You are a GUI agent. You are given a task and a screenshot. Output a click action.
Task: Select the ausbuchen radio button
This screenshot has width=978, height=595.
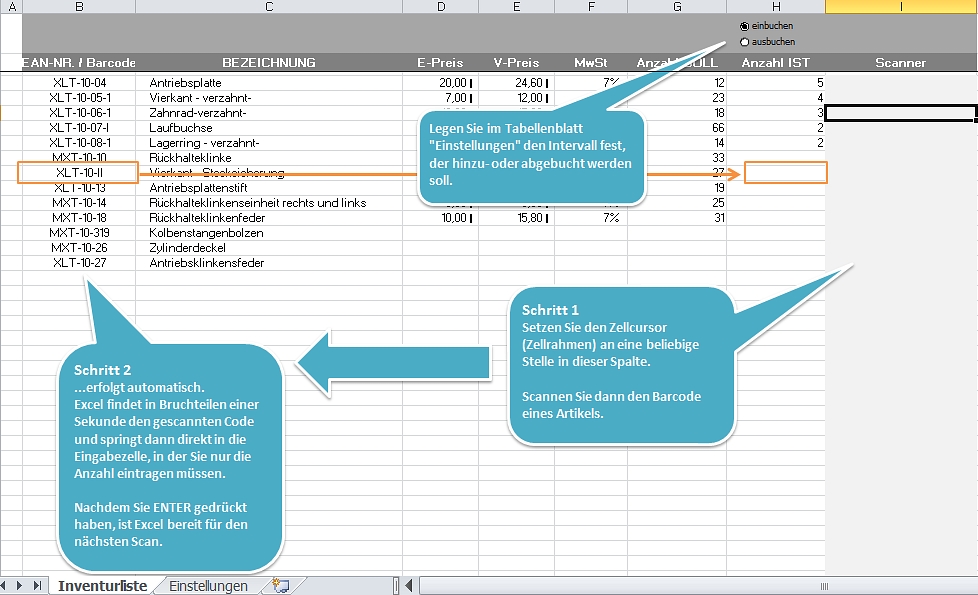click(744, 42)
